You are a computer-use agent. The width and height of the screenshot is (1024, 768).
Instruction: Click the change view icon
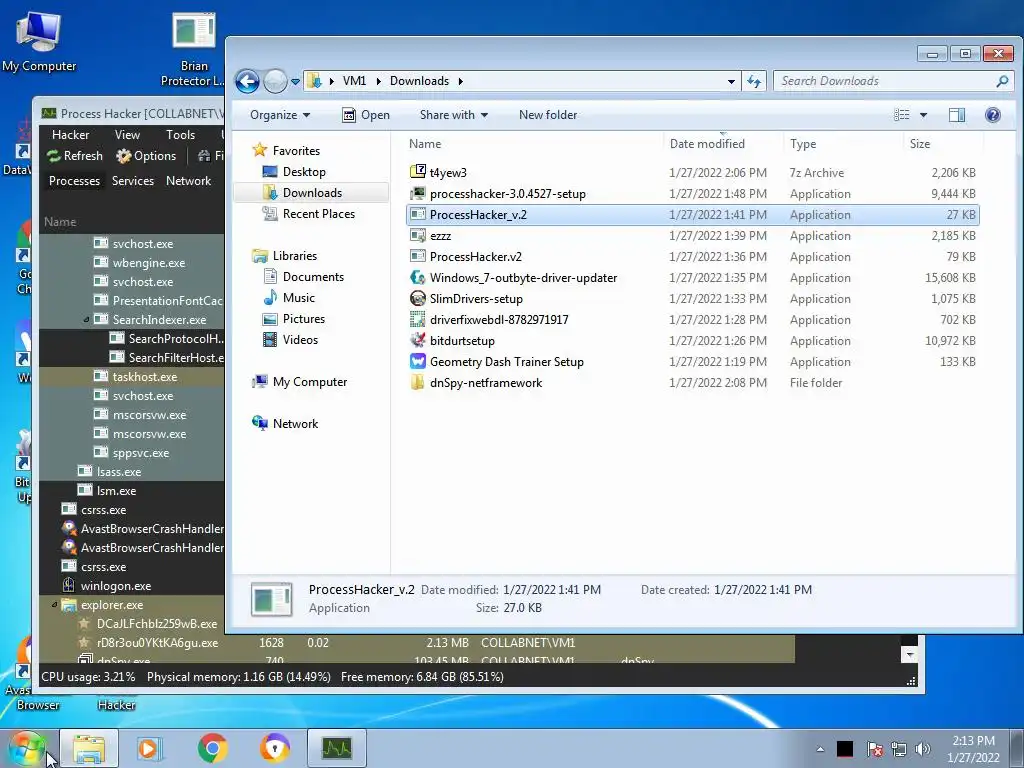[902, 115]
